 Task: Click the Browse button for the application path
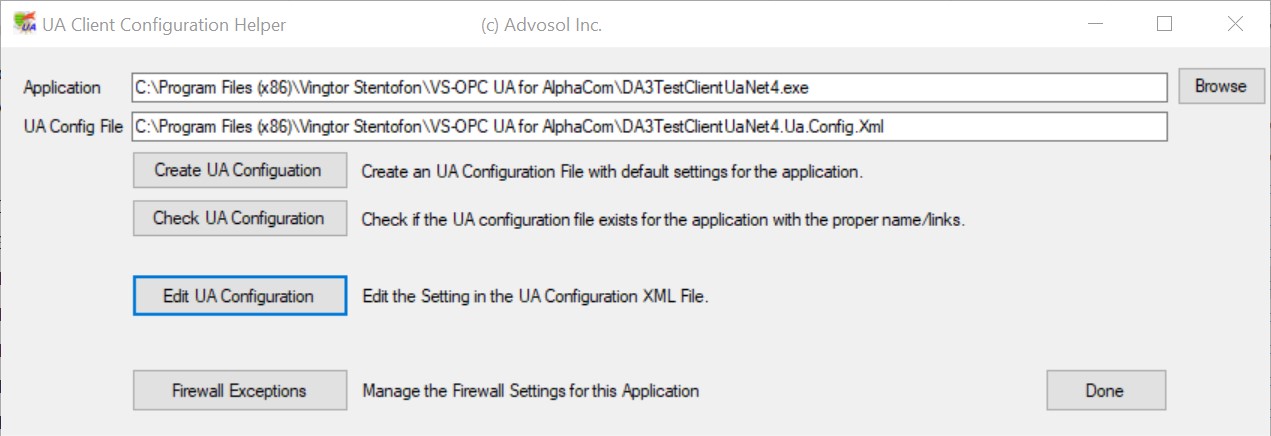pyautogui.click(x=1220, y=87)
